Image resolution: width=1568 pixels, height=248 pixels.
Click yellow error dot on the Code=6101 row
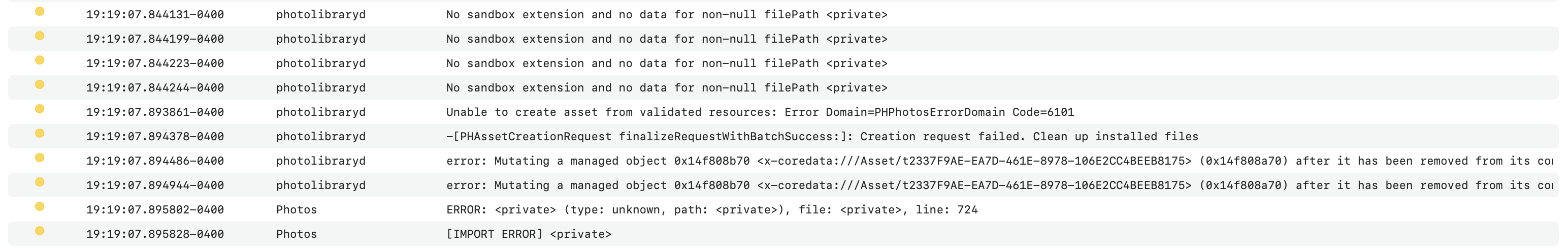(x=40, y=109)
